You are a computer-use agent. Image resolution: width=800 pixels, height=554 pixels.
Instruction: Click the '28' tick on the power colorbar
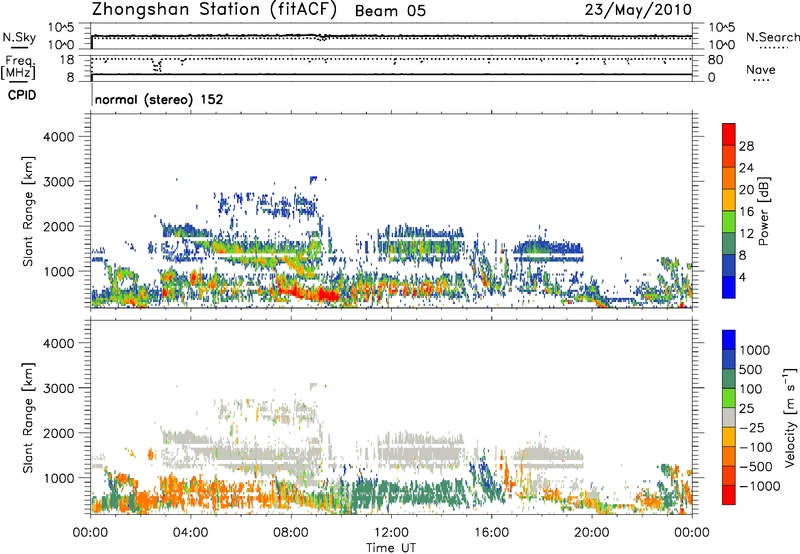tap(746, 146)
